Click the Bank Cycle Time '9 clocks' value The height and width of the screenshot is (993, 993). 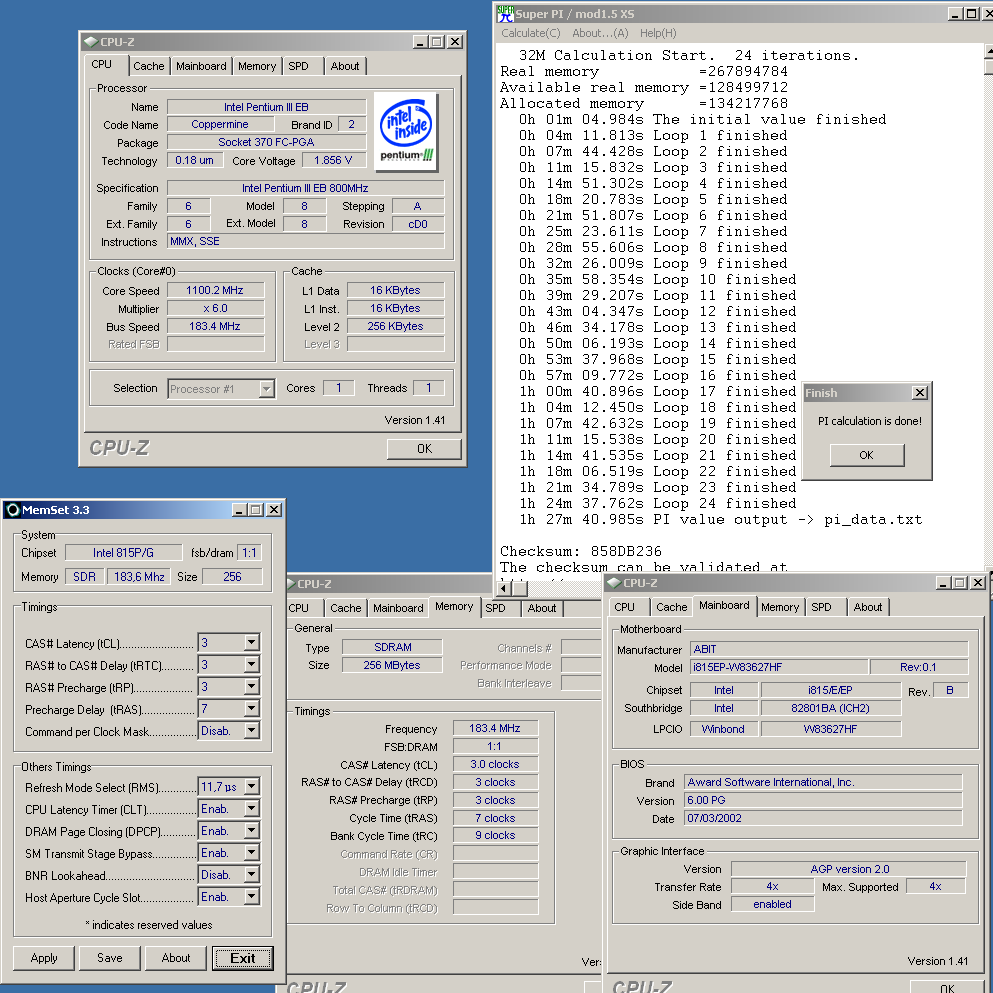[495, 835]
